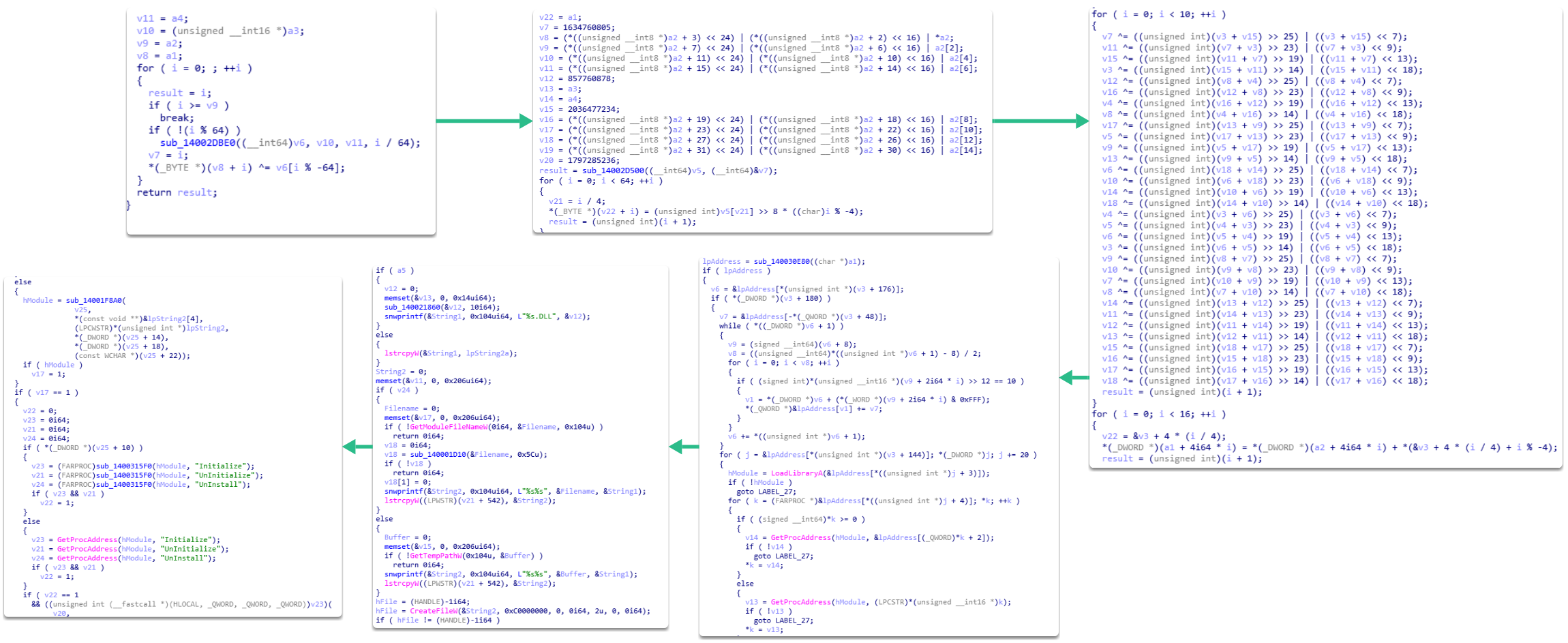Image resolution: width=1568 pixels, height=643 pixels.
Task: Click the "break;" statement
Action: [177, 118]
